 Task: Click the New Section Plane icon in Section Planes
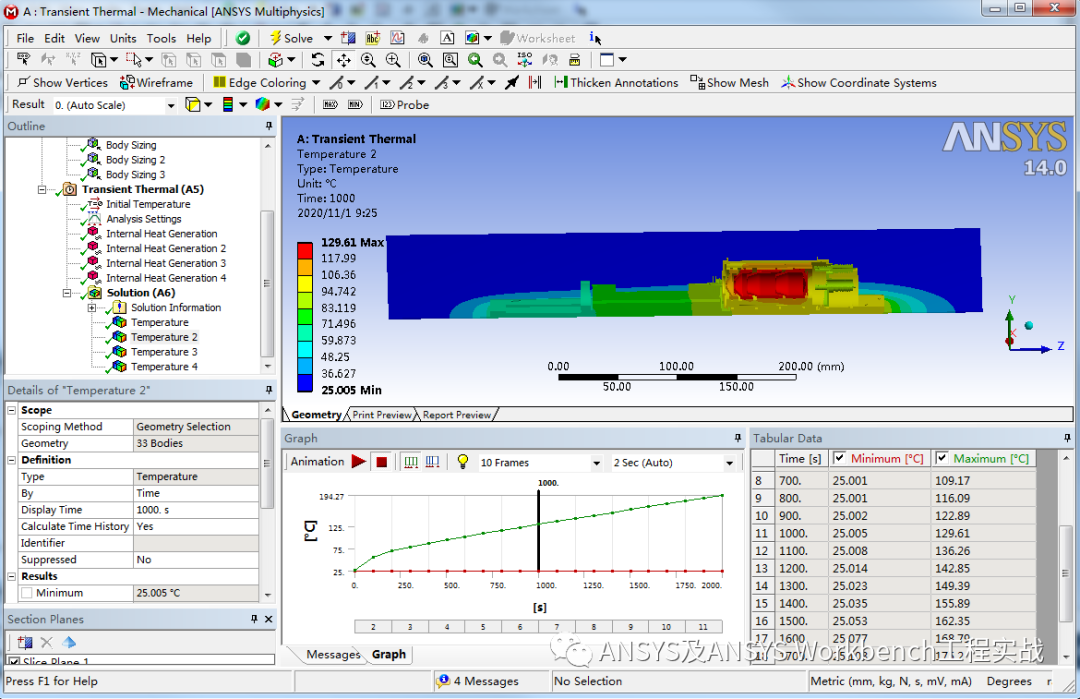[25, 643]
